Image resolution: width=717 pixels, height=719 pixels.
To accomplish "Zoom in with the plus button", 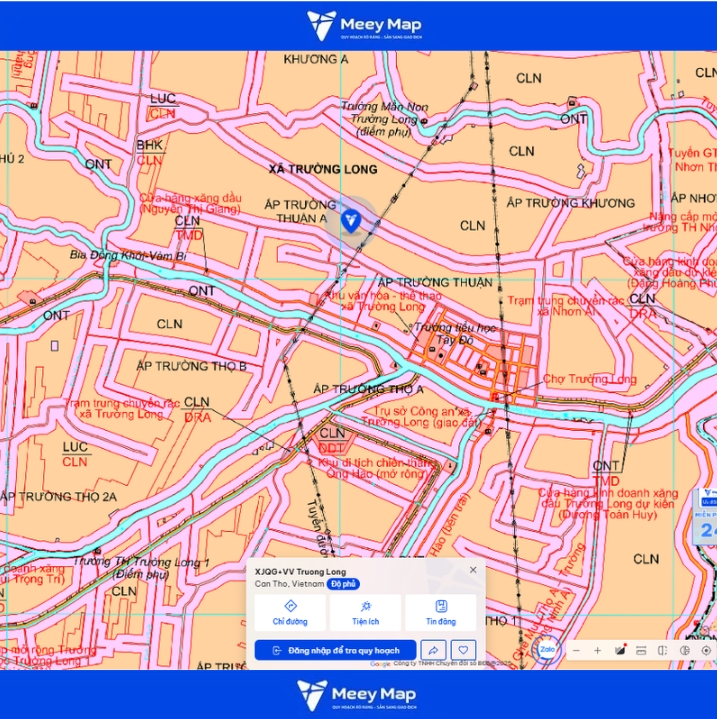I will coord(597,651).
